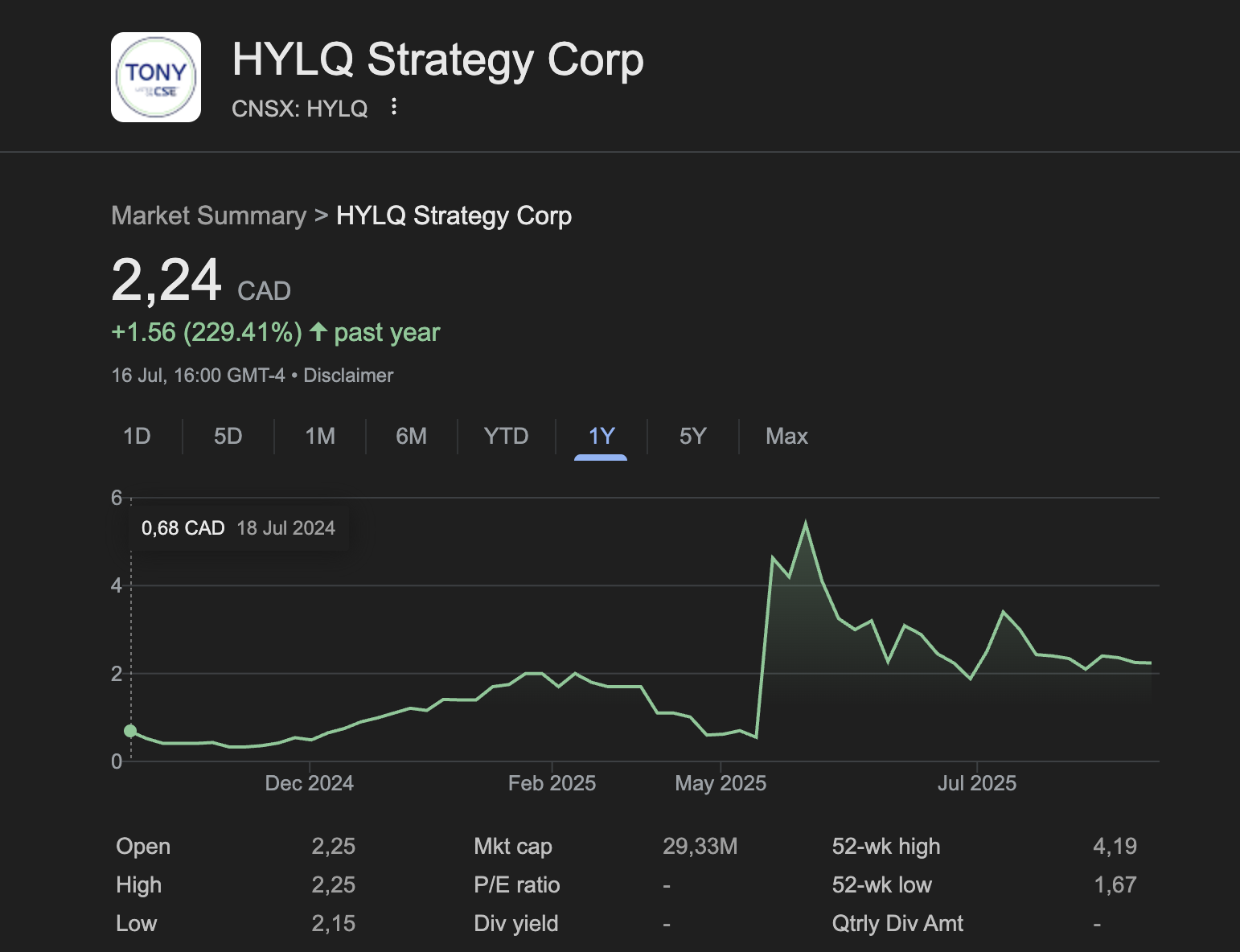
Task: Click the Feb 2025 axis label
Action: tap(552, 783)
